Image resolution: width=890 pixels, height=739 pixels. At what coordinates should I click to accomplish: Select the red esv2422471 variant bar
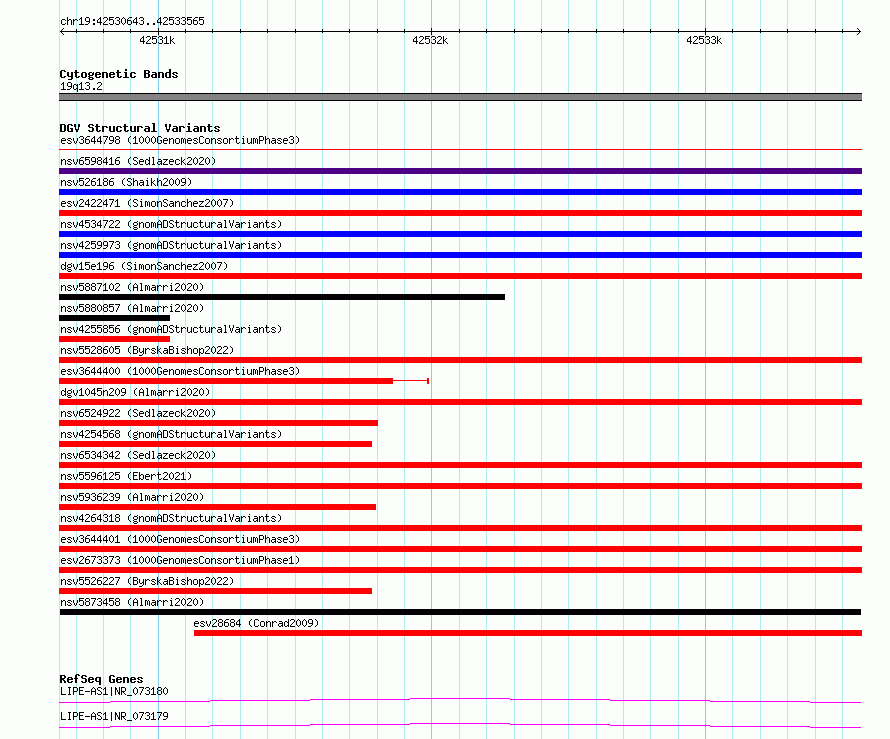click(x=460, y=213)
